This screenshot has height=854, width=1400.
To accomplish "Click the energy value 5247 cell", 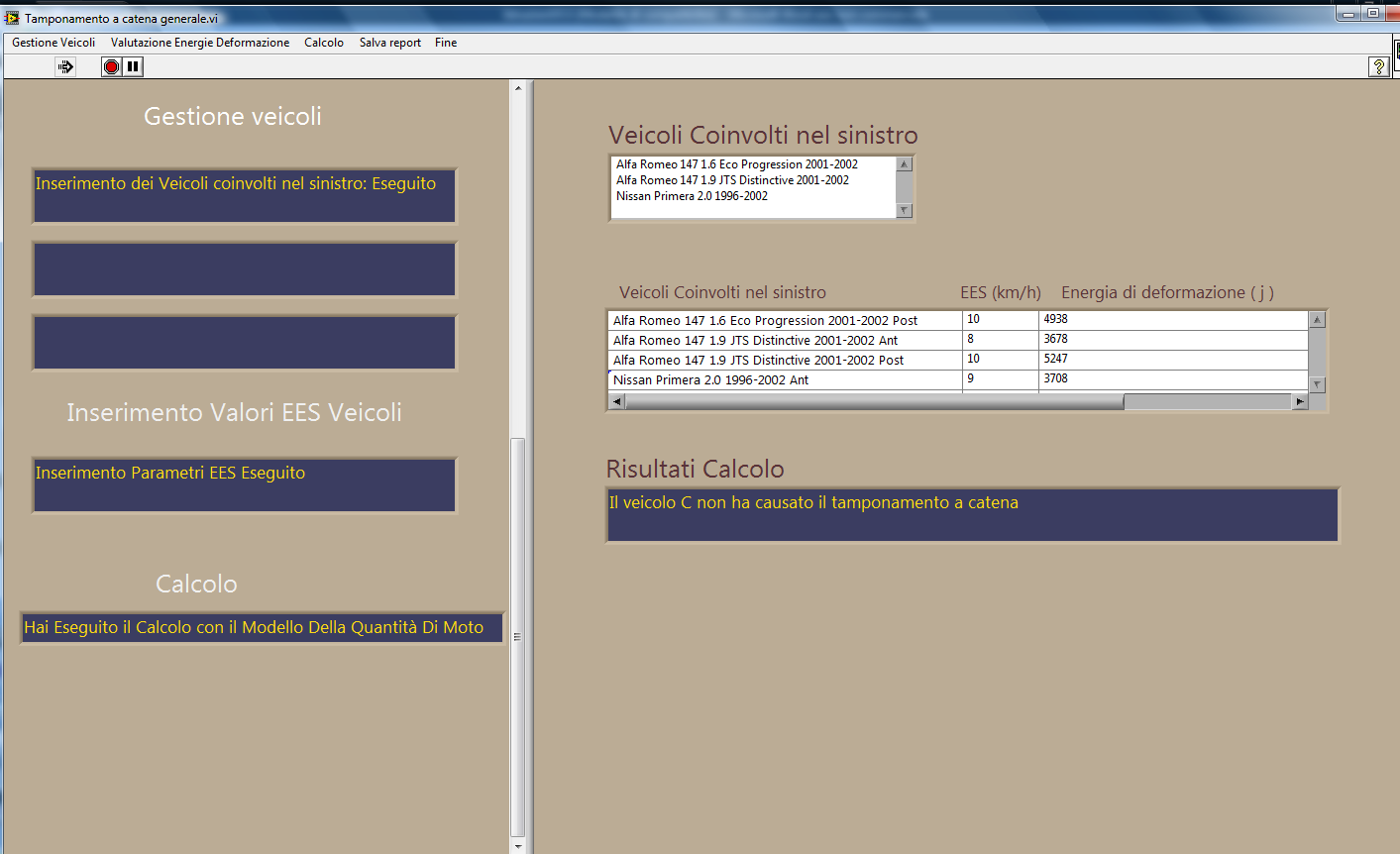I will [1174, 360].
